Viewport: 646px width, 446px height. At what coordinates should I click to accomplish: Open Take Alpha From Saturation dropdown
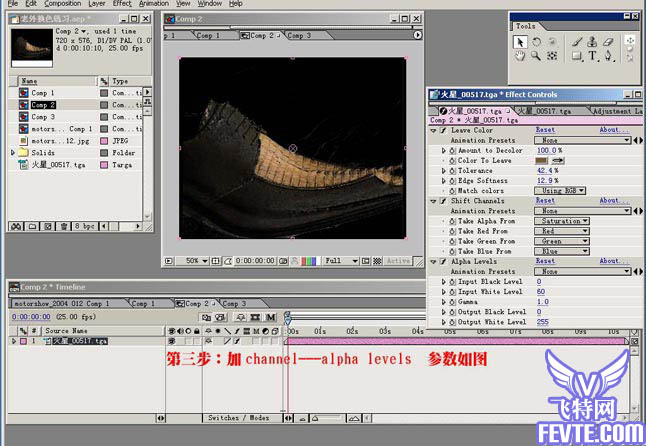[562, 221]
